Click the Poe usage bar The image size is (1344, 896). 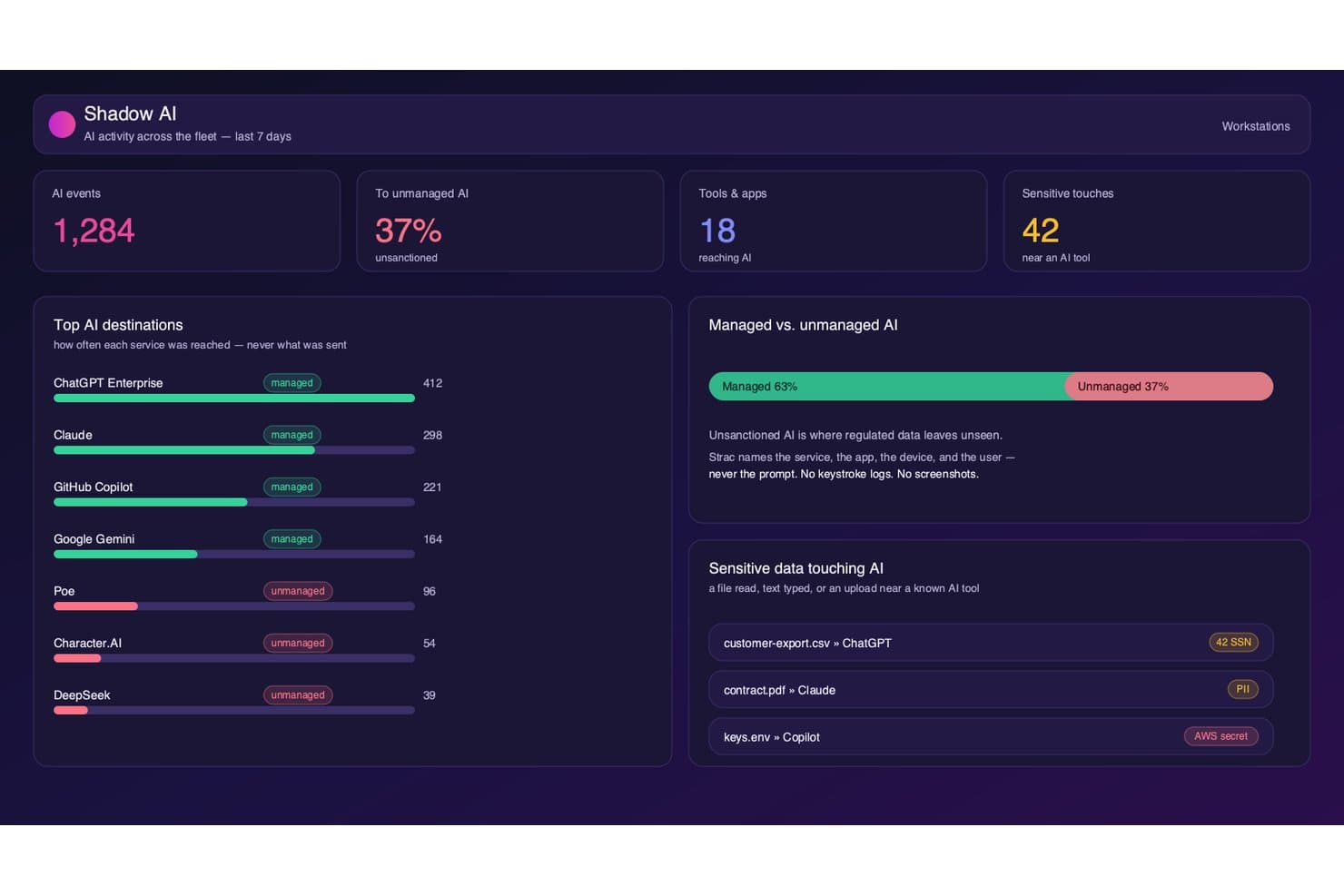[234, 606]
